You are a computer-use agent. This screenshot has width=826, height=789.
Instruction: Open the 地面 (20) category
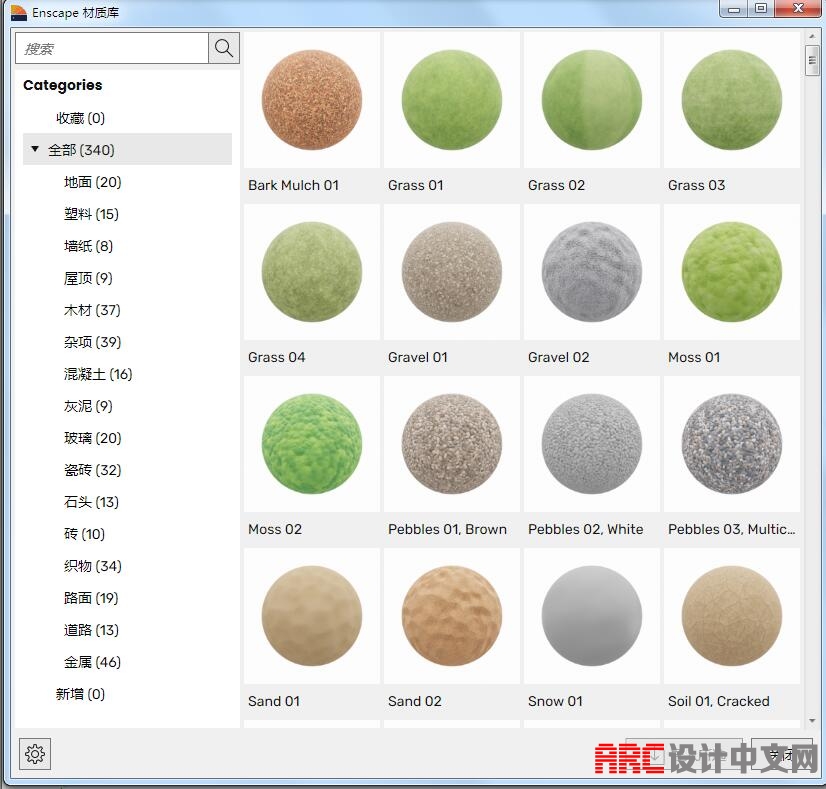[x=93, y=182]
